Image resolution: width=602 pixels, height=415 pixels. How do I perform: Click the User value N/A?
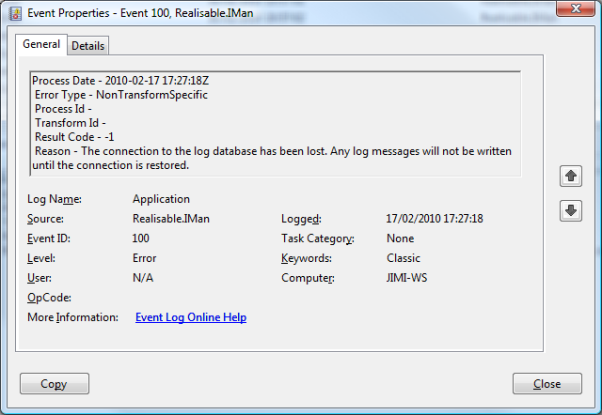[142, 278]
